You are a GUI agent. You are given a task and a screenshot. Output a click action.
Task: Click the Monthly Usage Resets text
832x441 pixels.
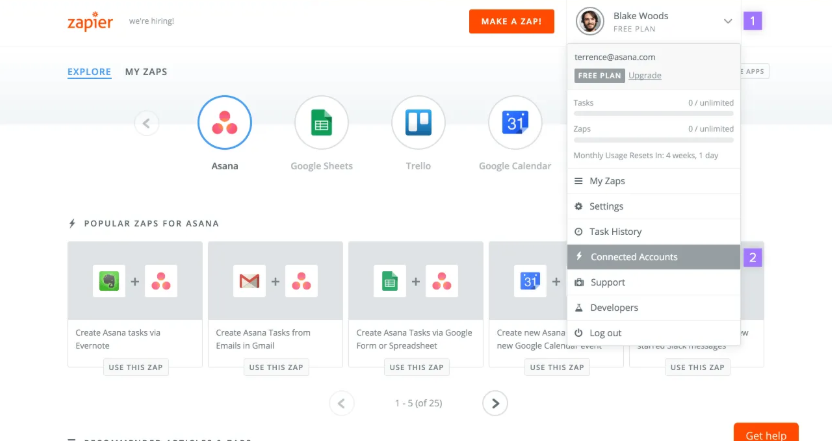click(x=646, y=155)
